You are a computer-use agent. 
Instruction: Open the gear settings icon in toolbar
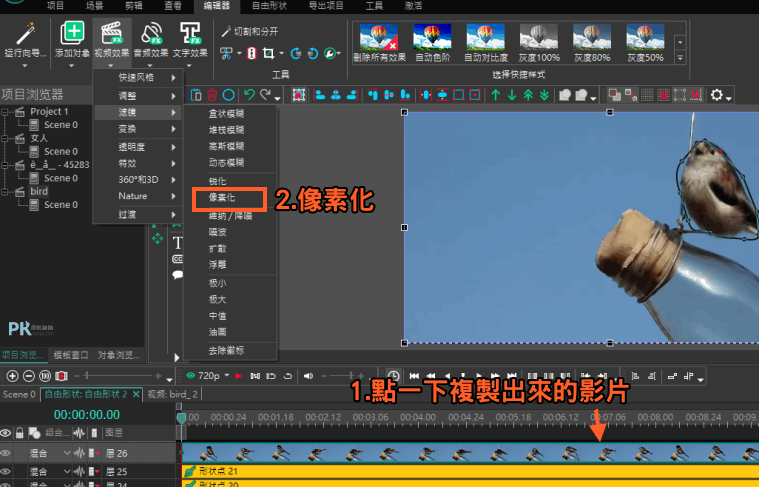(x=716, y=95)
